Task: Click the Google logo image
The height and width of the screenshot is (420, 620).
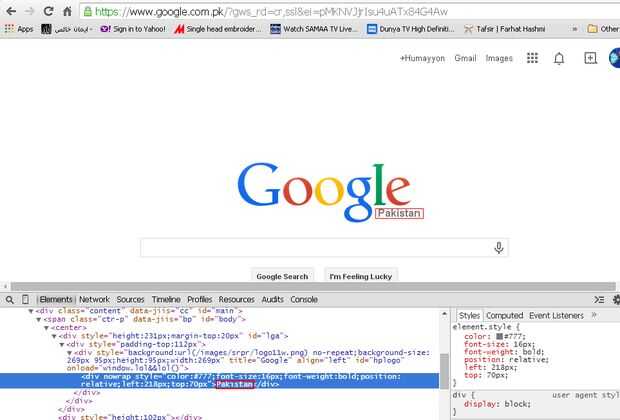Action: pos(324,191)
